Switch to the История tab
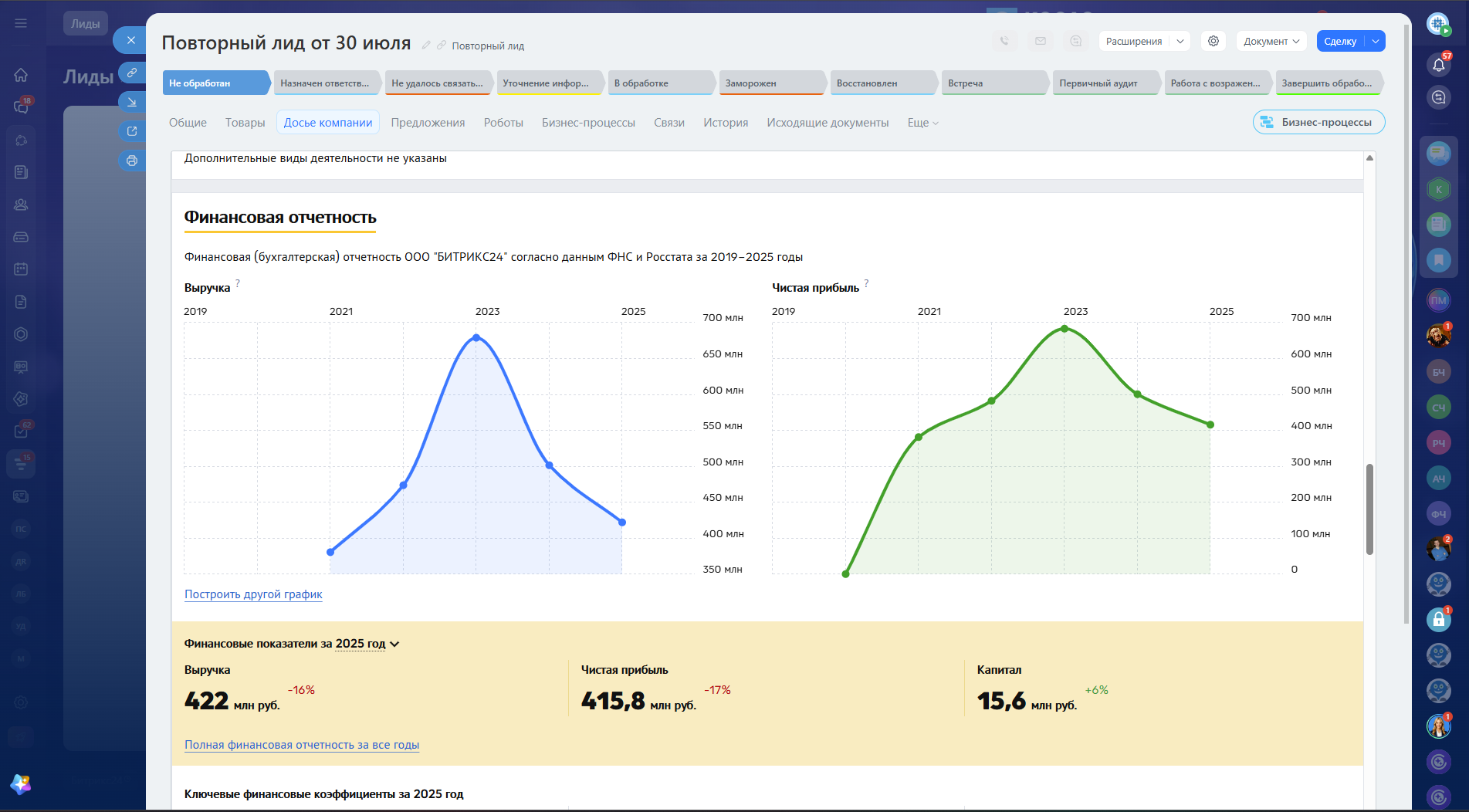This screenshot has width=1469, height=812. [x=726, y=123]
